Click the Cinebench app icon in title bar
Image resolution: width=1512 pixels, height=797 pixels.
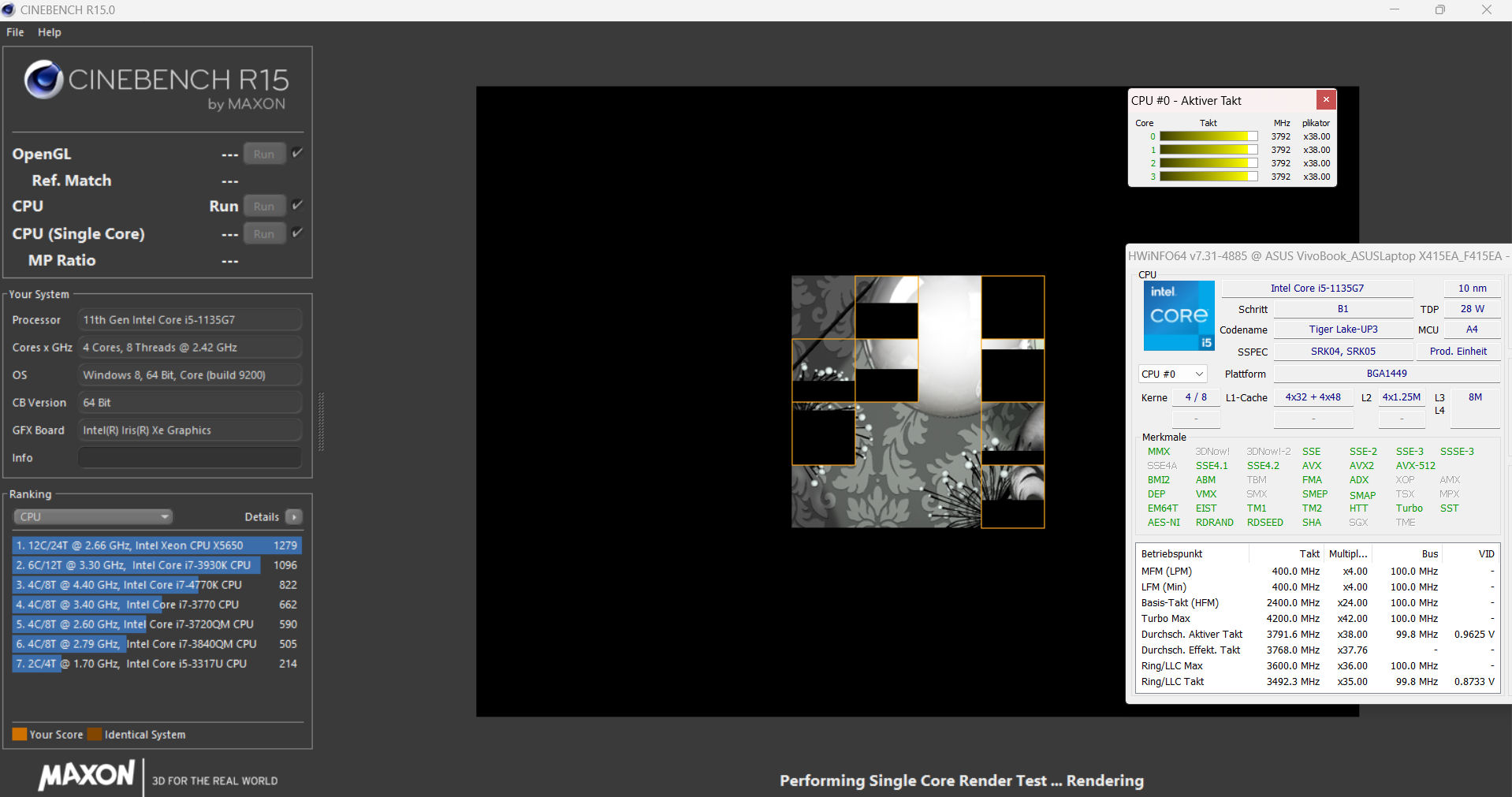[9, 10]
